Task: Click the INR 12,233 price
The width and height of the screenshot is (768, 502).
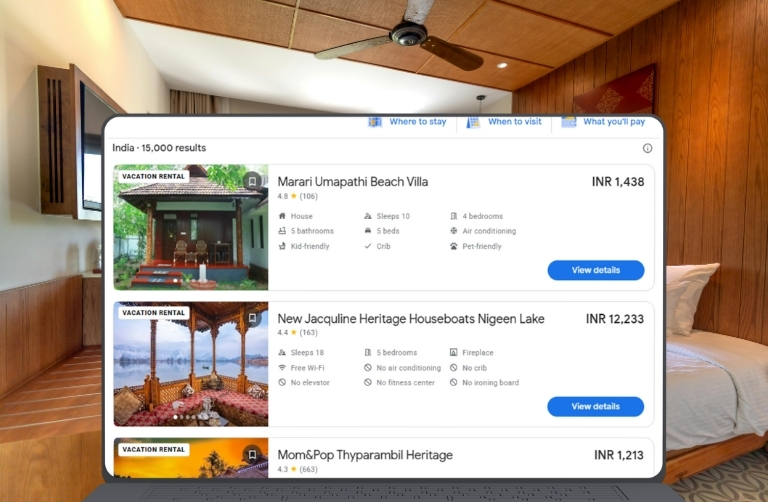Action: pos(615,319)
